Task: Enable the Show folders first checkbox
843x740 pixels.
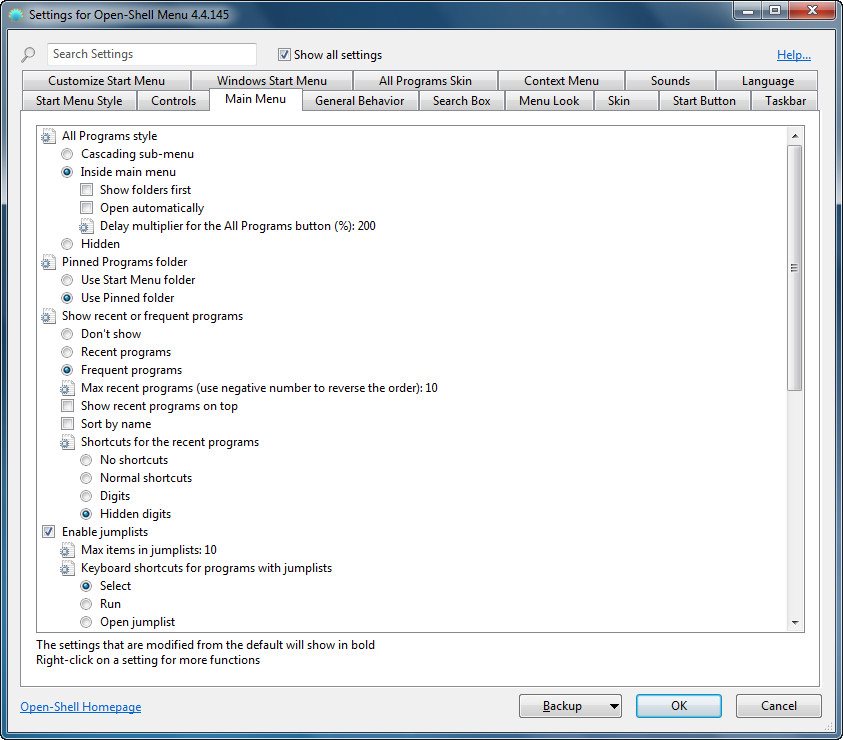Action: (x=87, y=190)
